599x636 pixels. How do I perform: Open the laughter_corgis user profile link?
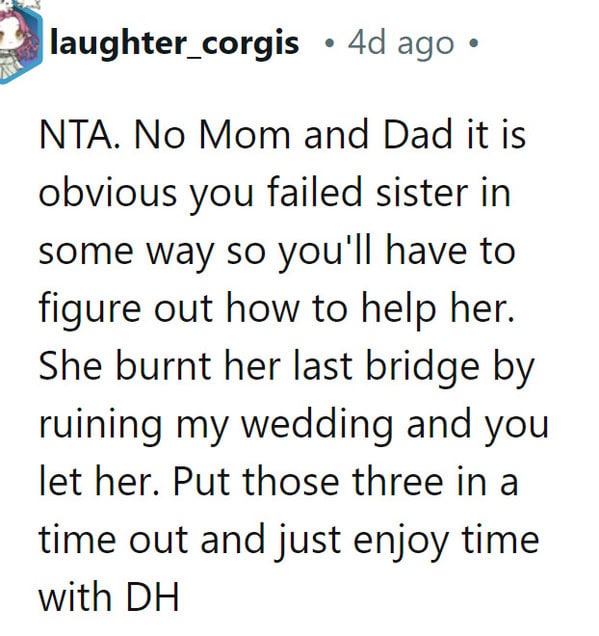pos(174,43)
